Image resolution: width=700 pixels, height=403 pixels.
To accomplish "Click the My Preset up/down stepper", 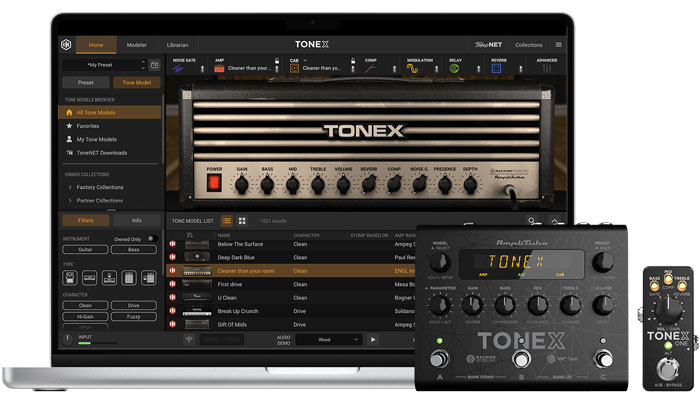I will tap(143, 65).
